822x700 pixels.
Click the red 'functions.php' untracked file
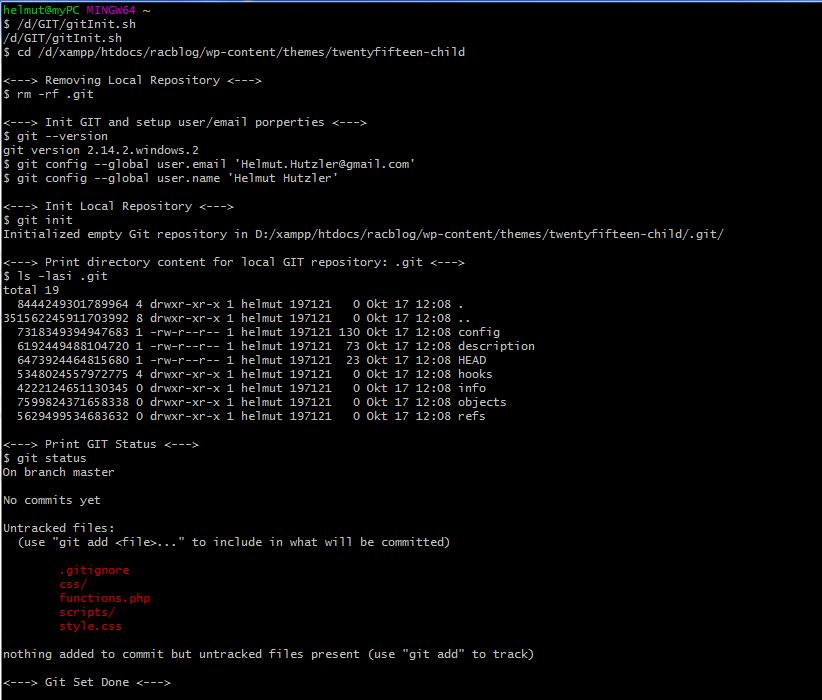[105, 598]
